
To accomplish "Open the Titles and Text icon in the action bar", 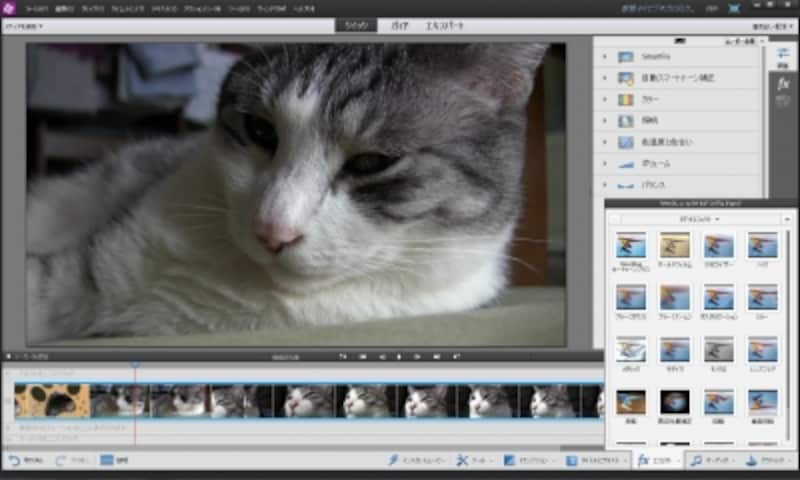I will coord(571,460).
